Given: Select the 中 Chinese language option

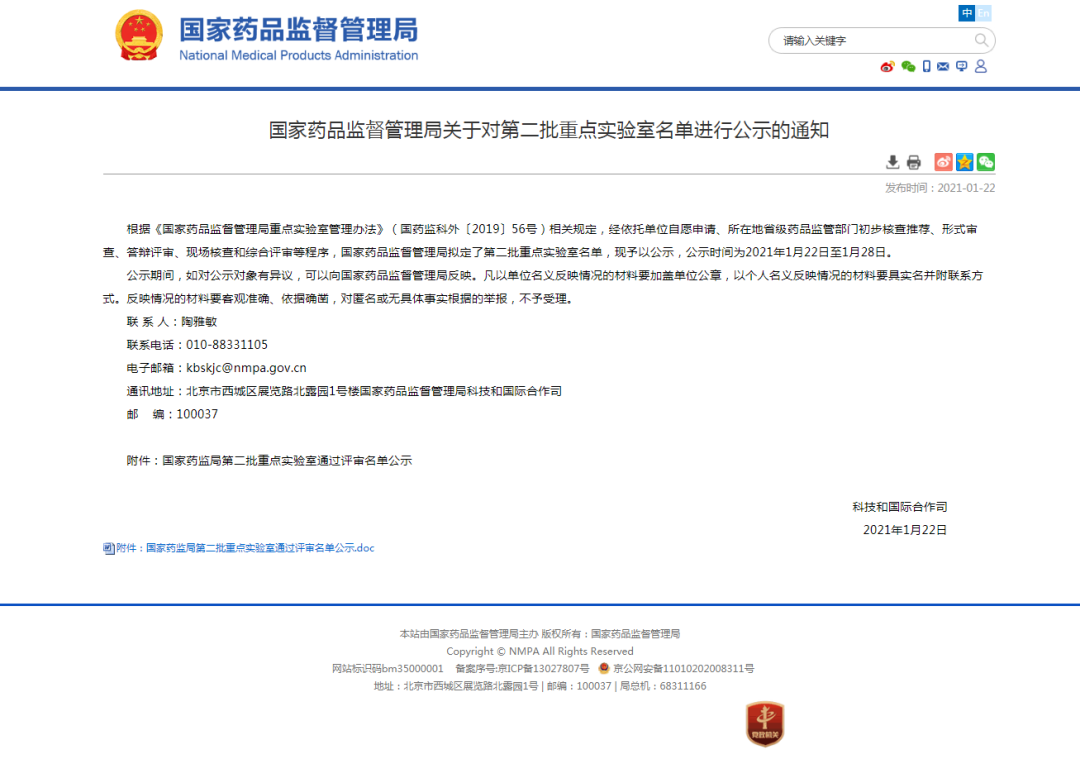Looking at the screenshot, I should pyautogui.click(x=967, y=13).
